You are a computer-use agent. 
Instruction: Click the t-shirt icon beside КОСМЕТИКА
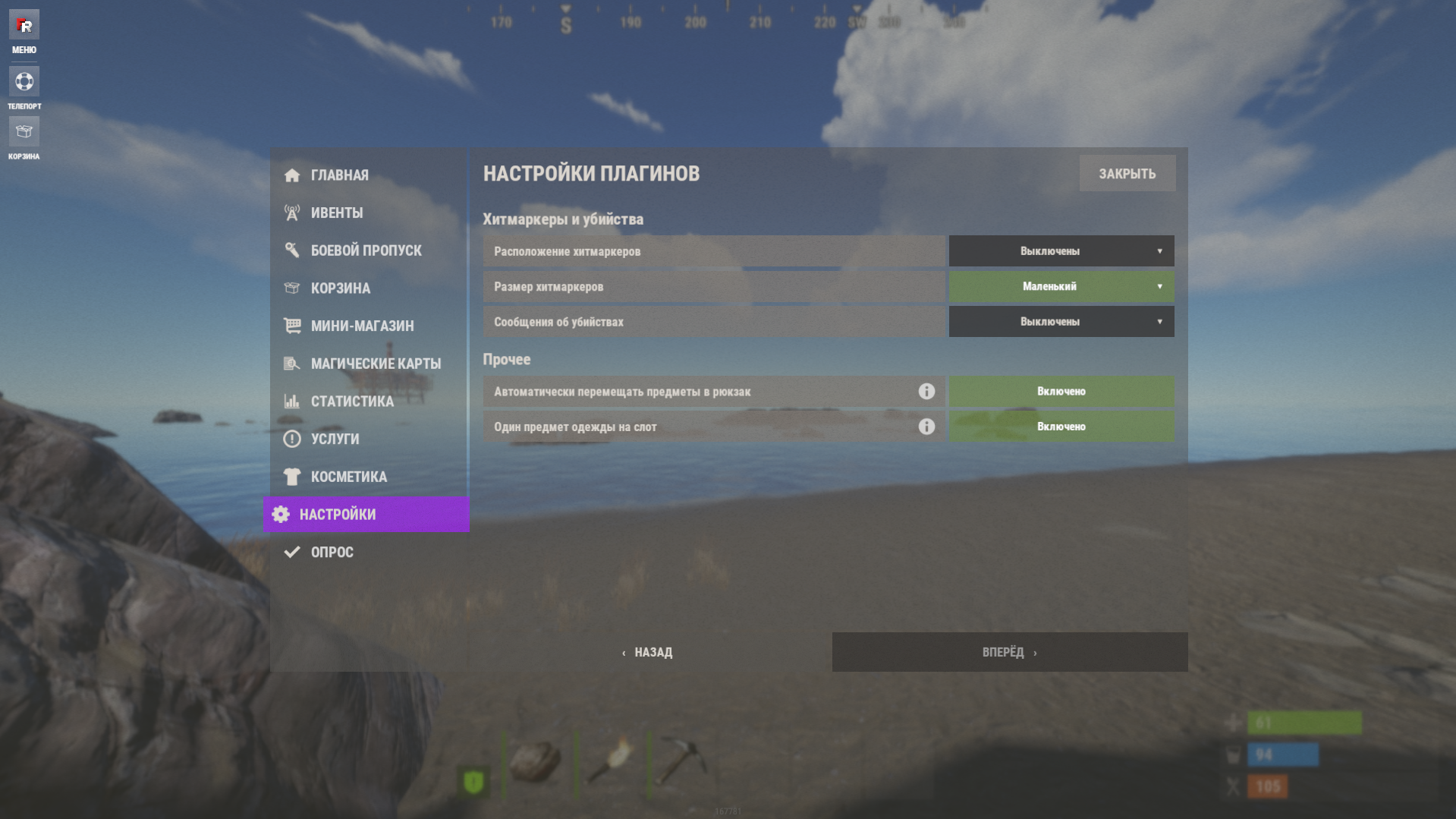[x=292, y=477]
